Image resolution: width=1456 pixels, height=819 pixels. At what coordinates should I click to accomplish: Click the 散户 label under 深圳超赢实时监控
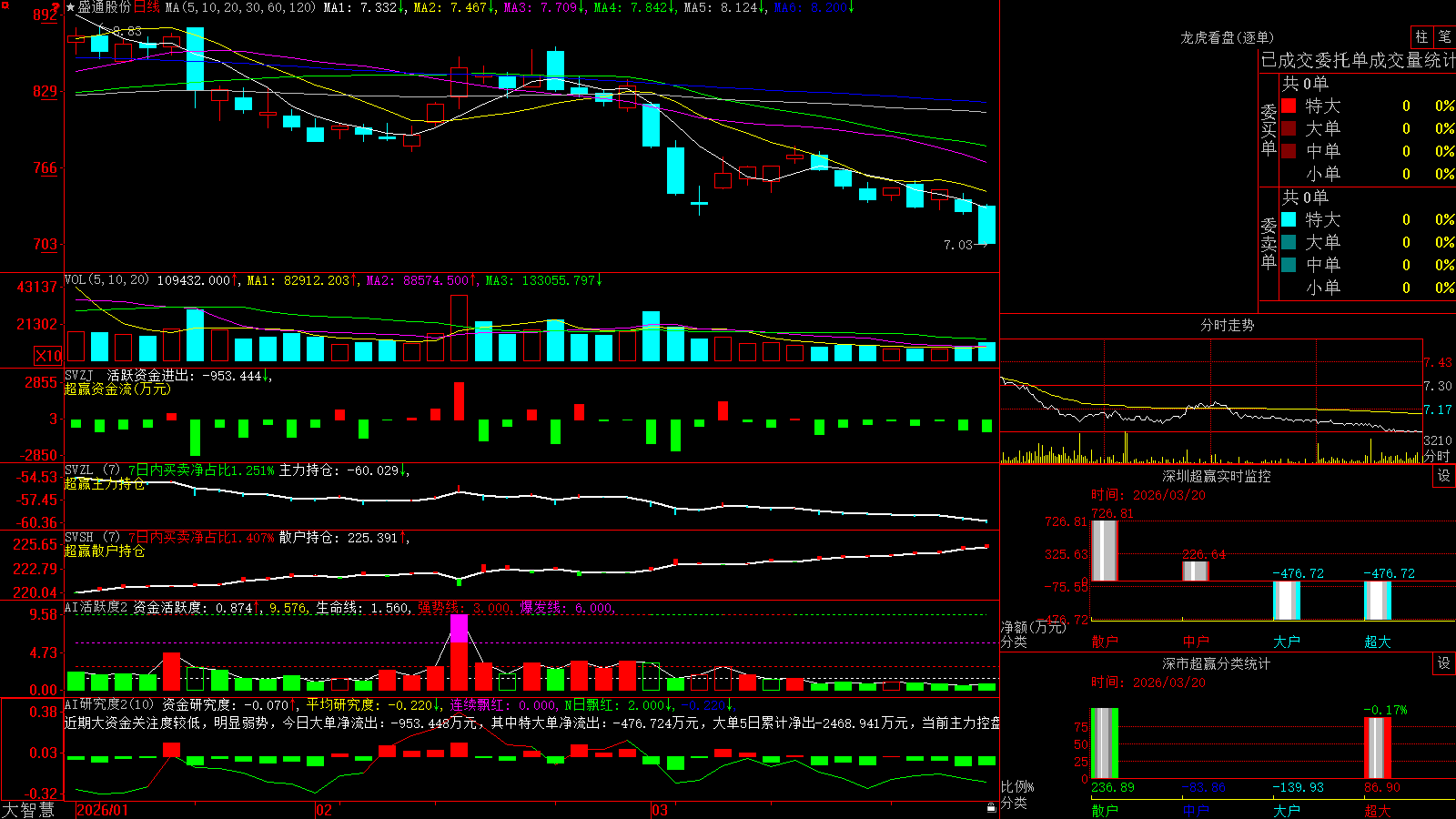click(1104, 642)
